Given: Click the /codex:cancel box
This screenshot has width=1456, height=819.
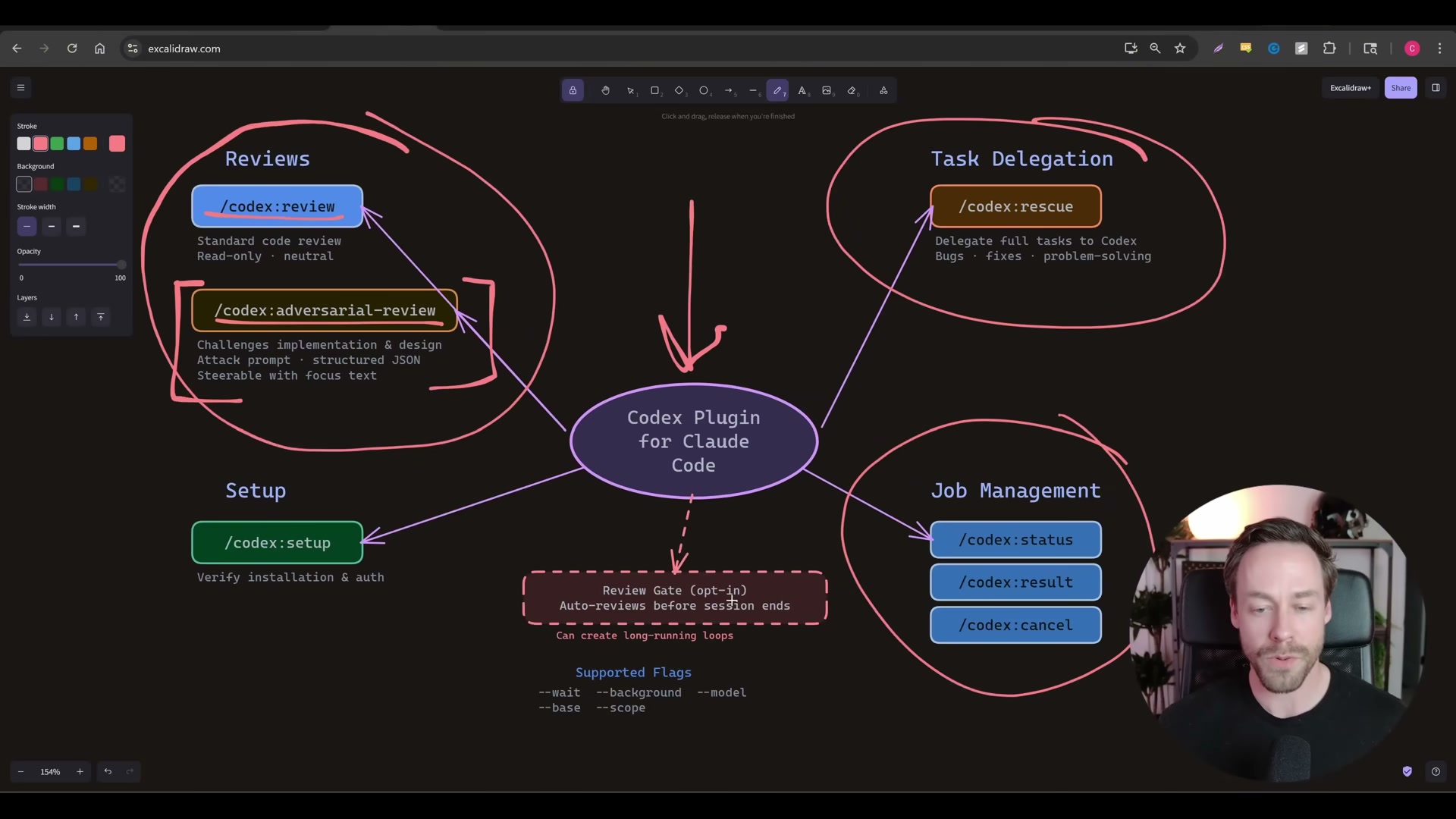Looking at the screenshot, I should pyautogui.click(x=1015, y=625).
